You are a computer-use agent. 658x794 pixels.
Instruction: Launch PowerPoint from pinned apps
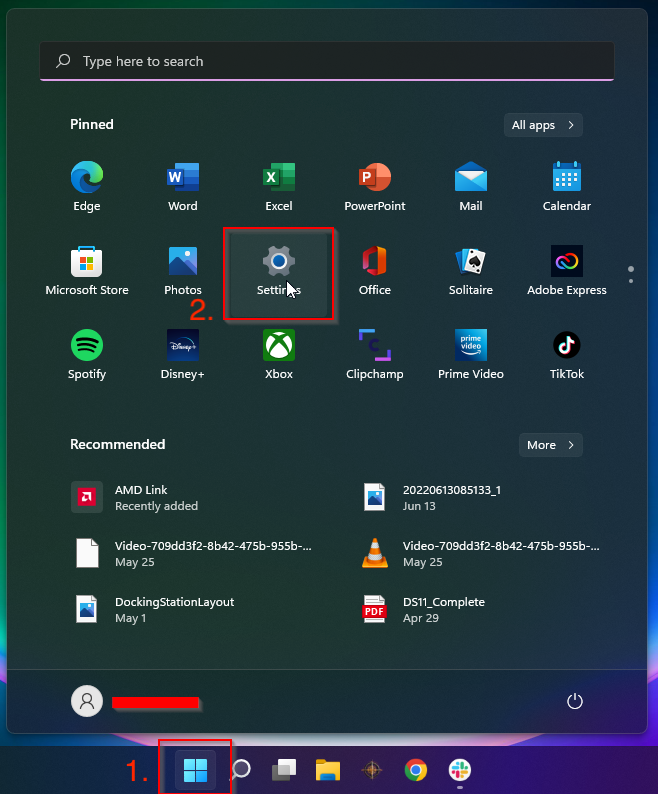tap(375, 186)
